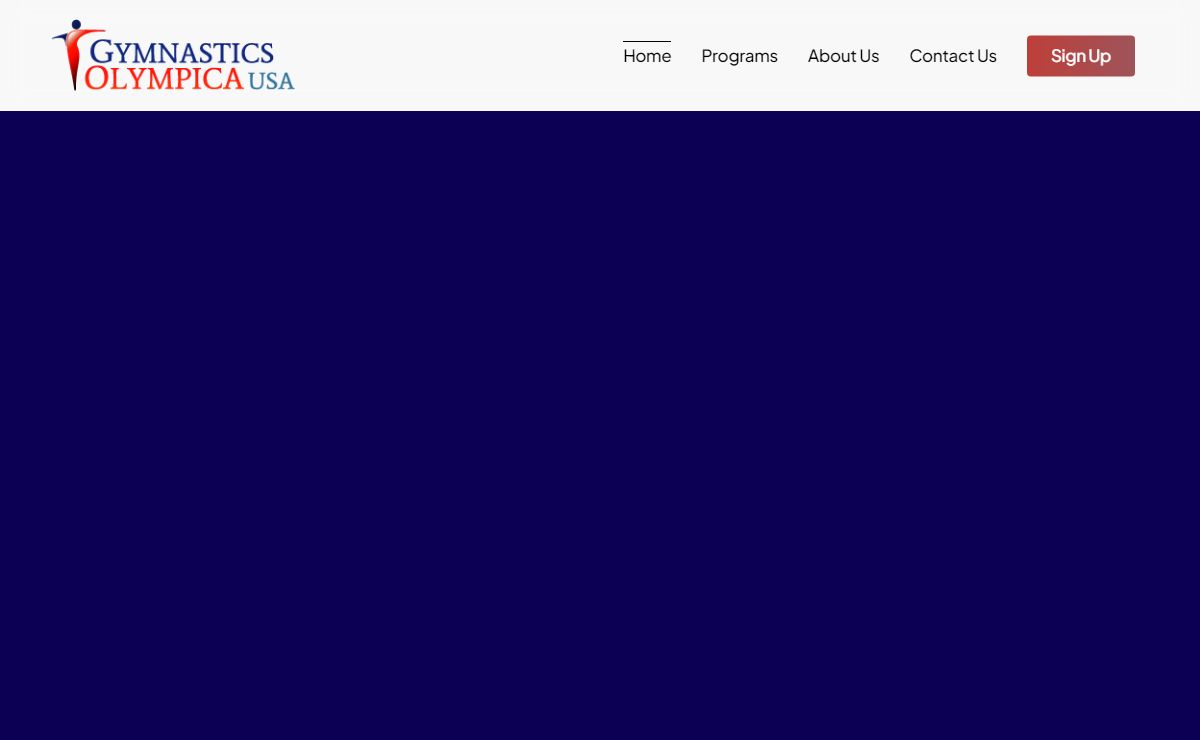Click the red Sign Up button
Image resolution: width=1200 pixels, height=740 pixels.
(x=1081, y=56)
